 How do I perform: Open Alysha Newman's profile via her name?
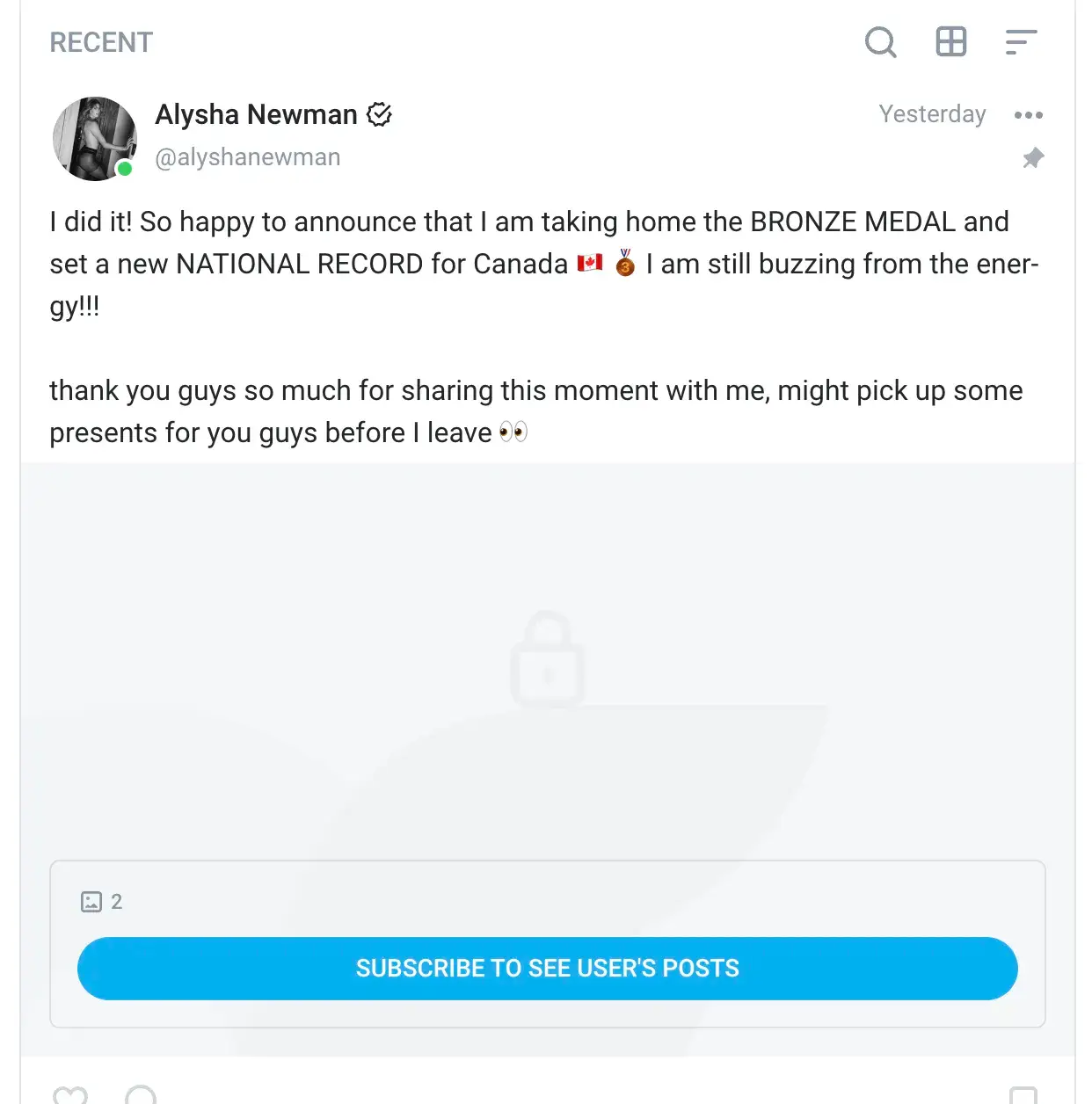coord(256,114)
